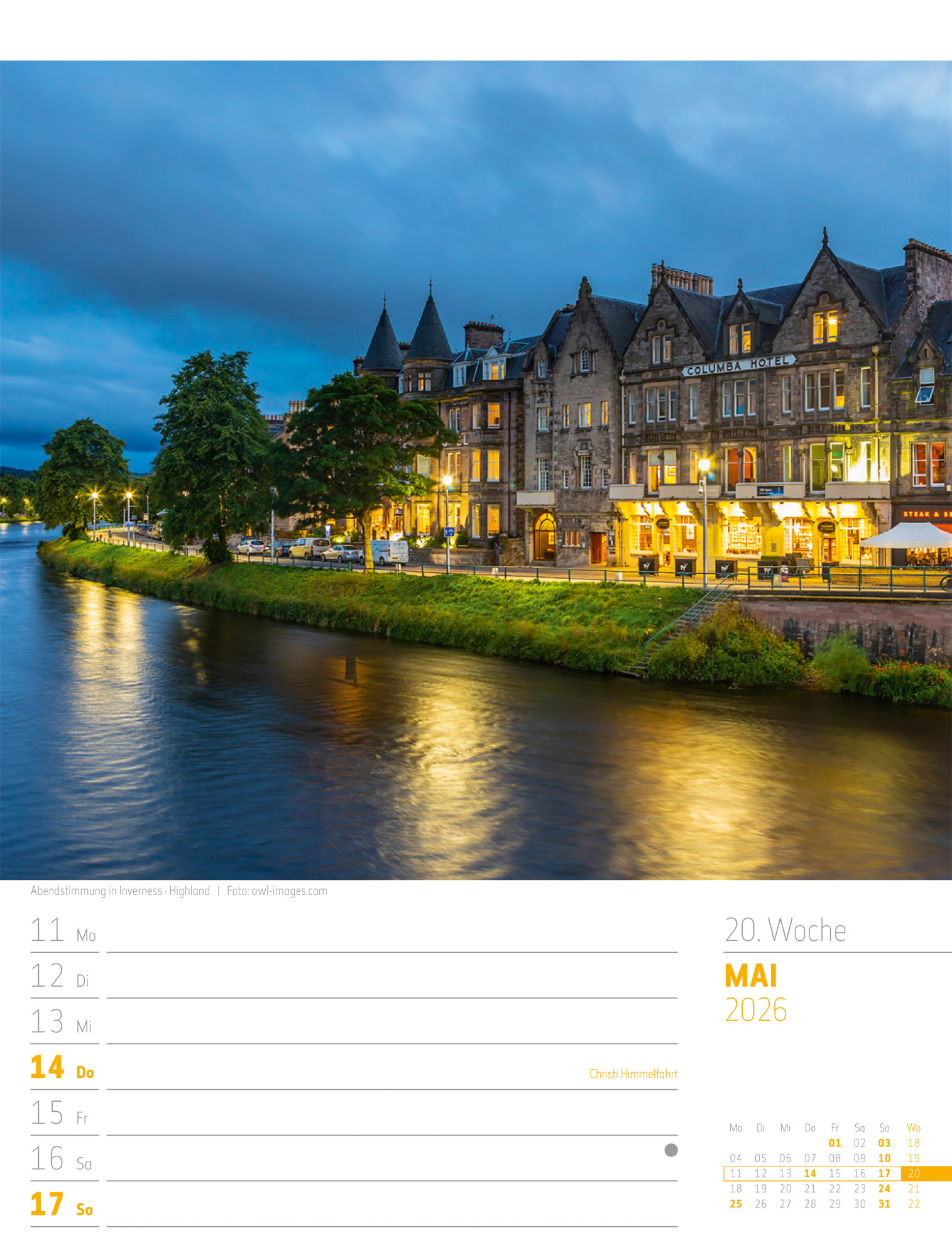Select the highlighted 14 Do day label
The image size is (952, 1257).
(62, 1068)
